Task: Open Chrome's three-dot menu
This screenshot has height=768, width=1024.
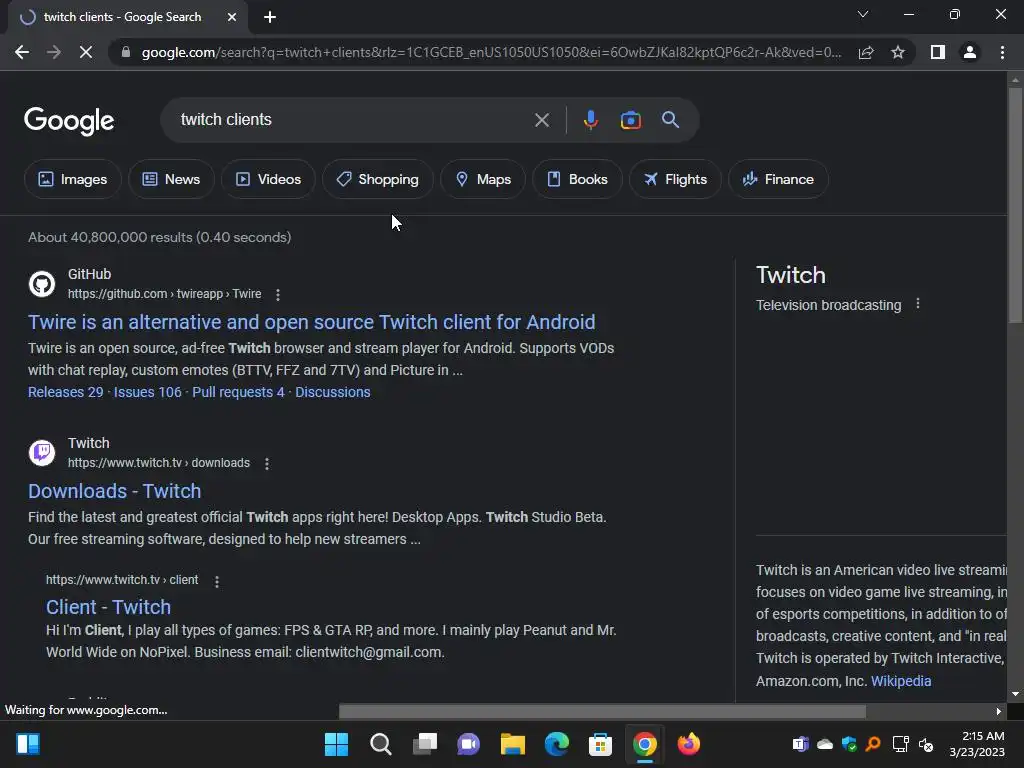Action: coord(1002,52)
